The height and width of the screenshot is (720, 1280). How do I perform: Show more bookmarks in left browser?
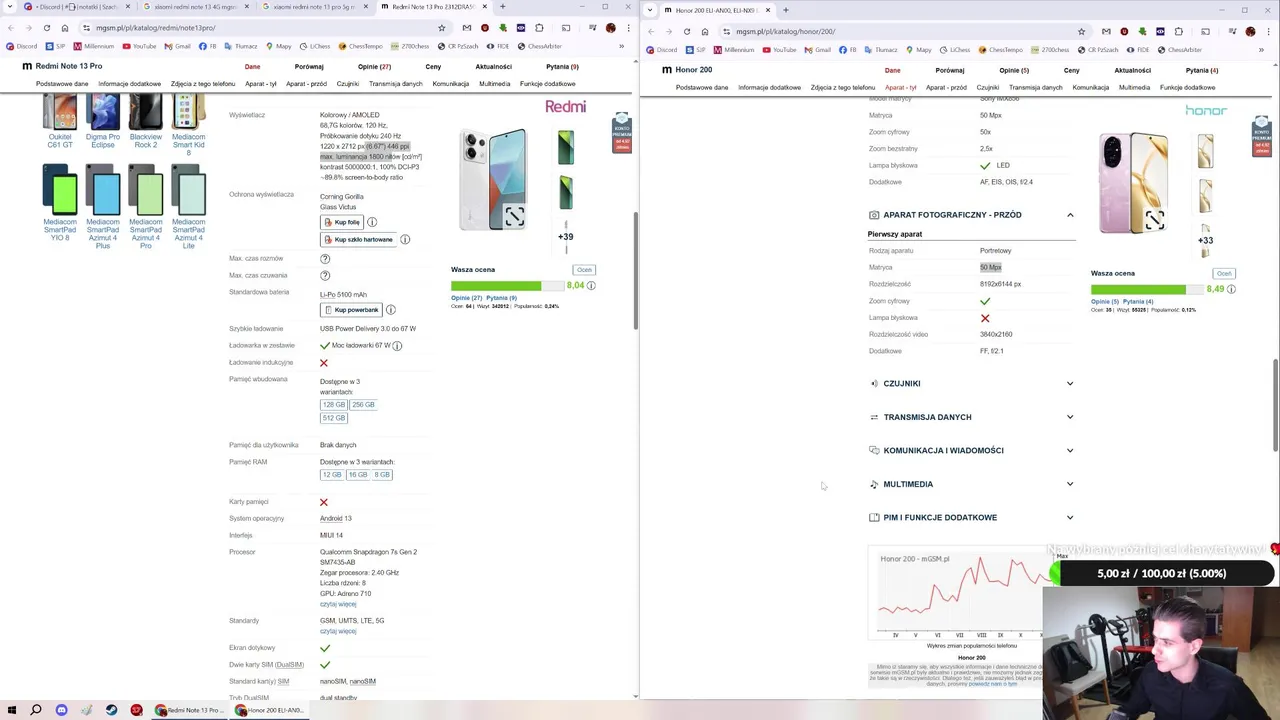[621, 46]
